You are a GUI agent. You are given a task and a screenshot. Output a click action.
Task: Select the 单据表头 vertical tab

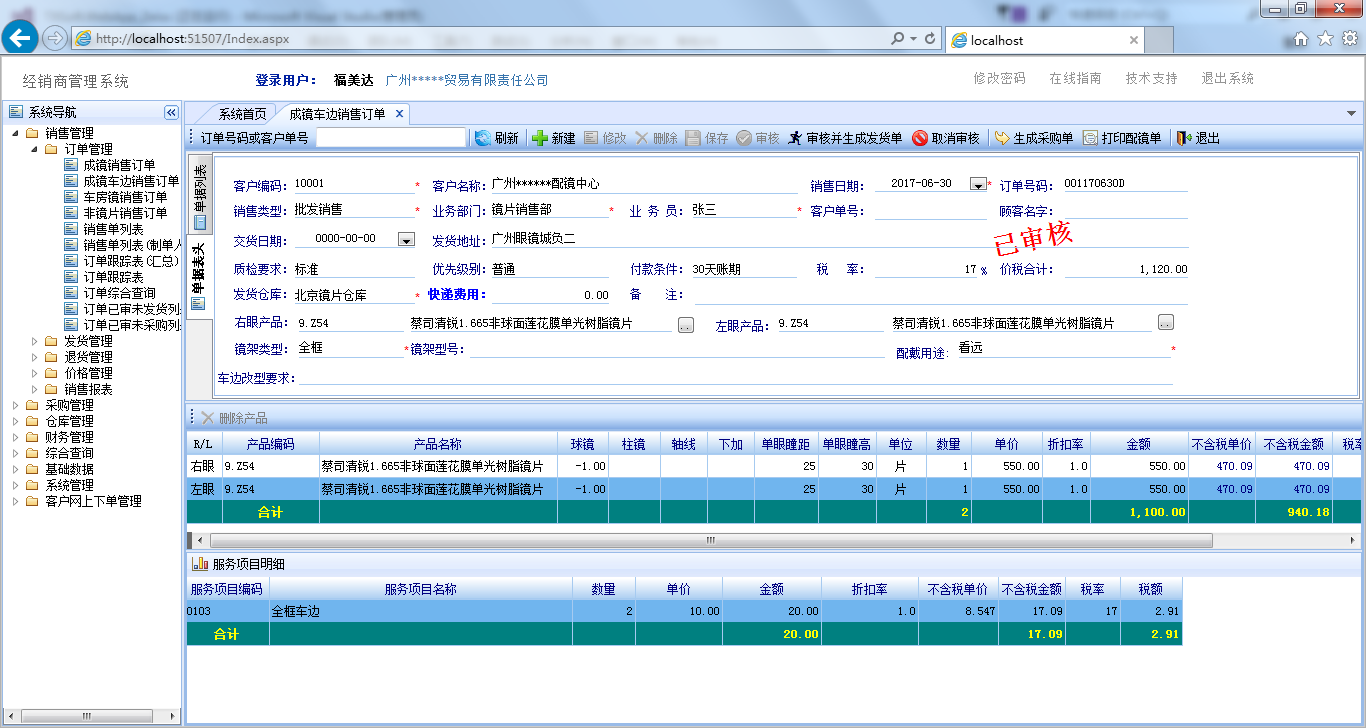point(199,275)
